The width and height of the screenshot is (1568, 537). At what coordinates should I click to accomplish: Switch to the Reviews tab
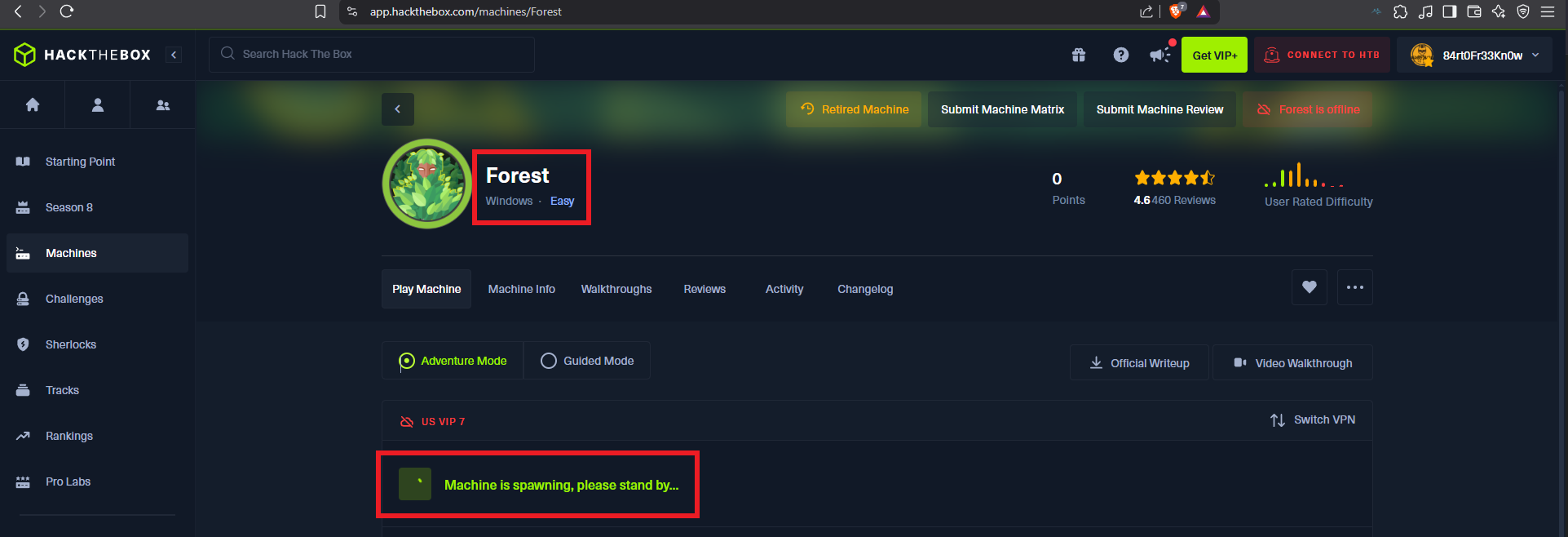pyautogui.click(x=704, y=289)
